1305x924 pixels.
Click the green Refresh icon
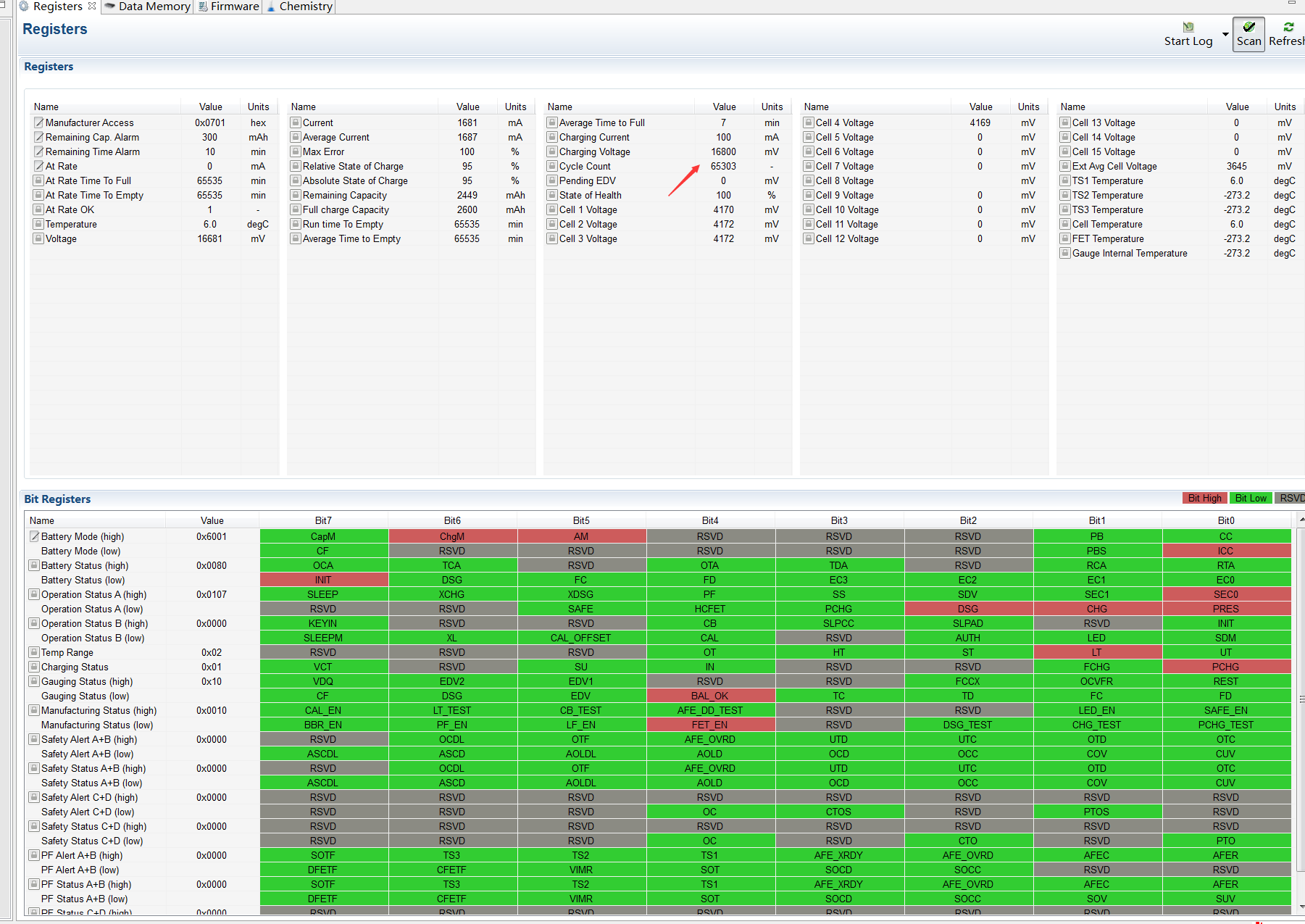pyautogui.click(x=1288, y=27)
